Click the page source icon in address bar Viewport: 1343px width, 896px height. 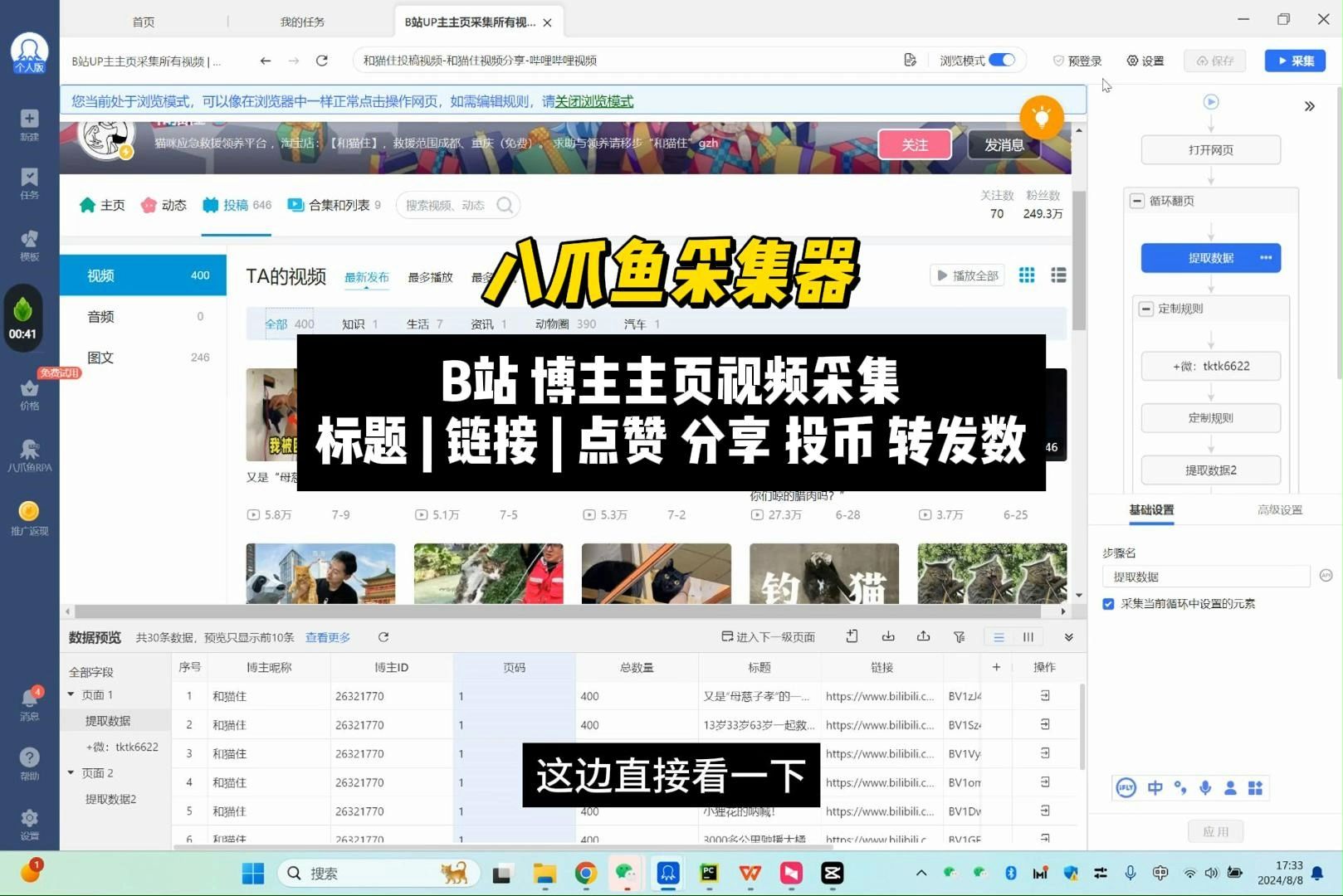(x=911, y=60)
